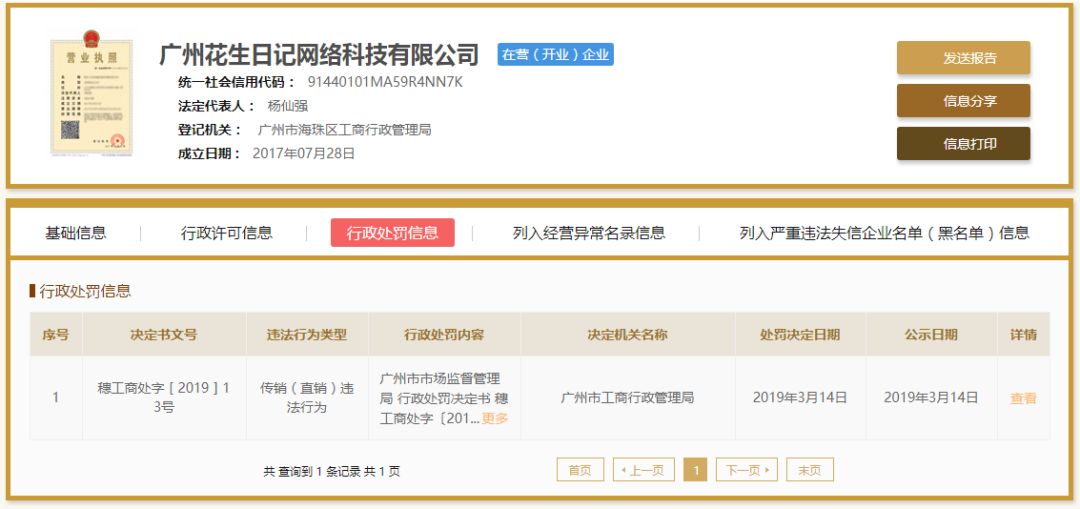Click 广州市工商行政管理局 decision authority cell
This screenshot has width=1080, height=509.
pos(627,397)
